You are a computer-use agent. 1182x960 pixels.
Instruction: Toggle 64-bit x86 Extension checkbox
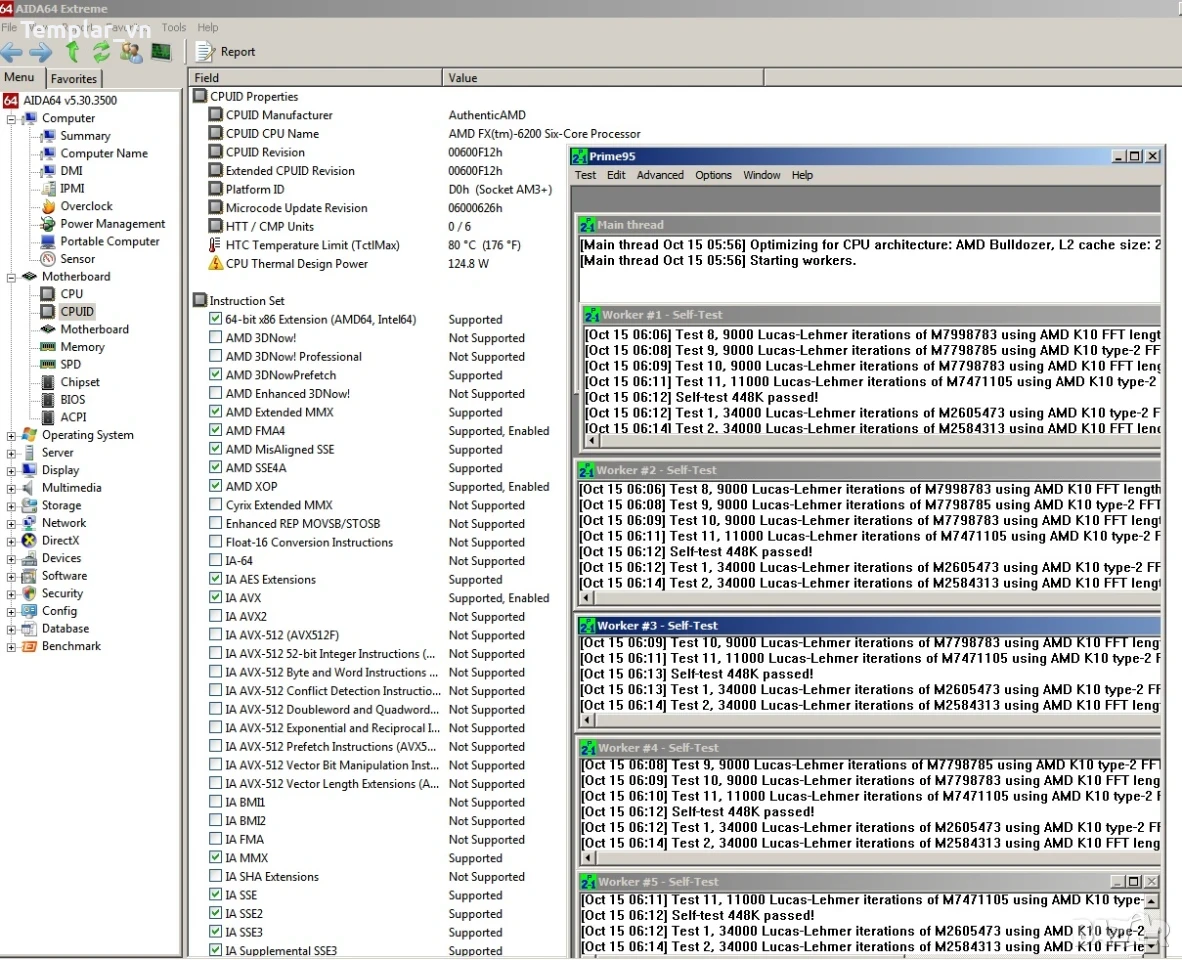click(216, 319)
